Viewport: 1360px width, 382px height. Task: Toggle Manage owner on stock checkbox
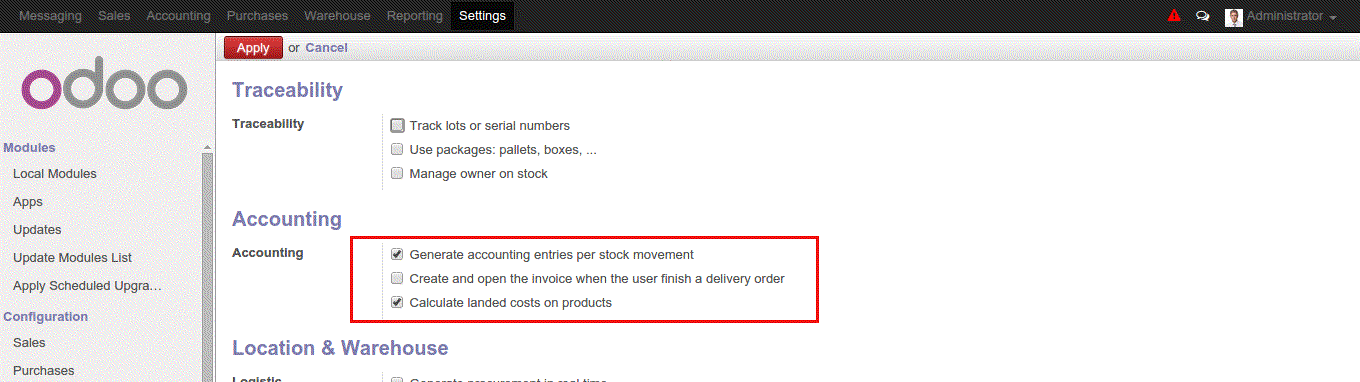point(397,174)
